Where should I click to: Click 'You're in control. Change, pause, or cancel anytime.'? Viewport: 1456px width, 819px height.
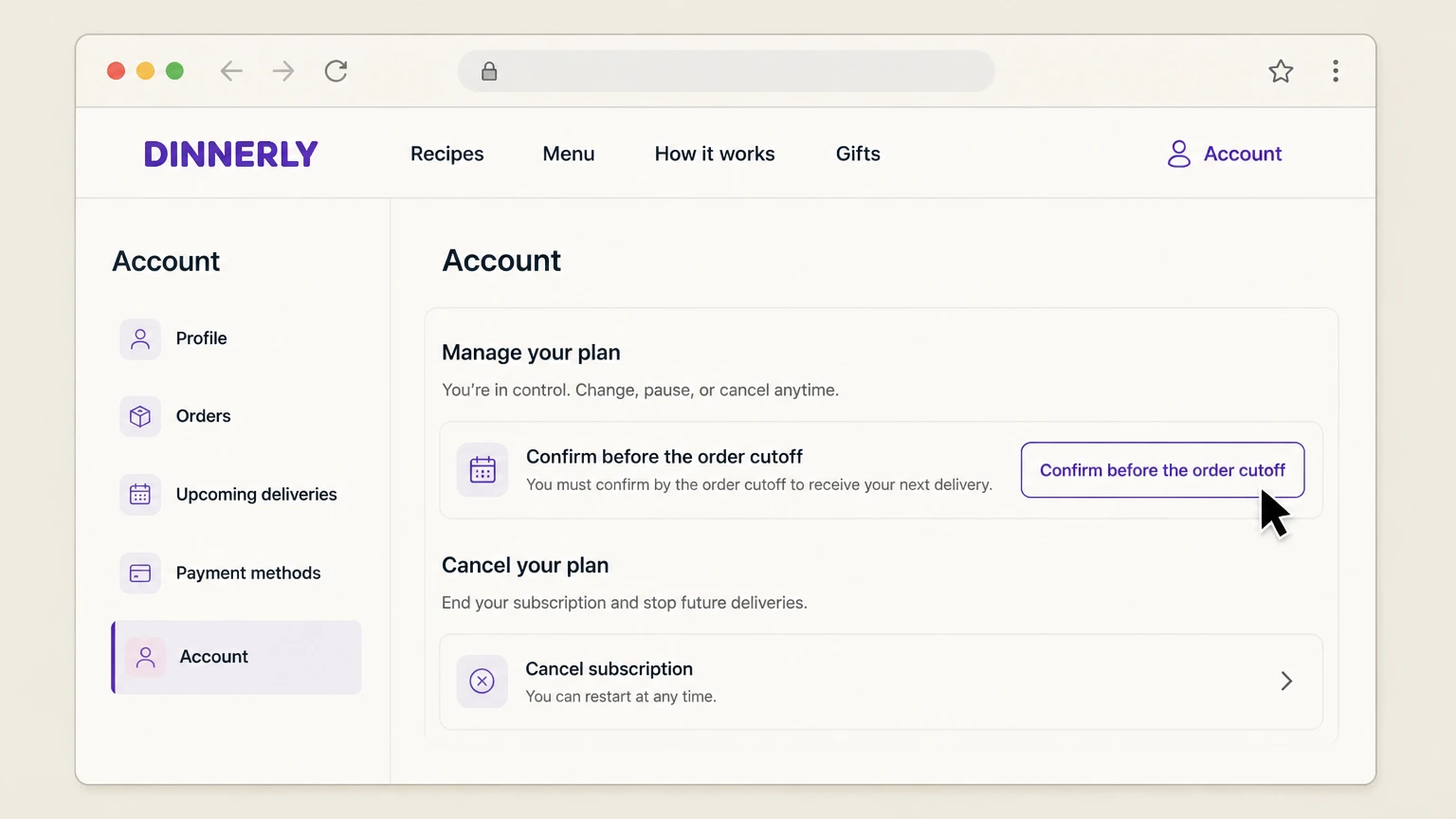640,391
